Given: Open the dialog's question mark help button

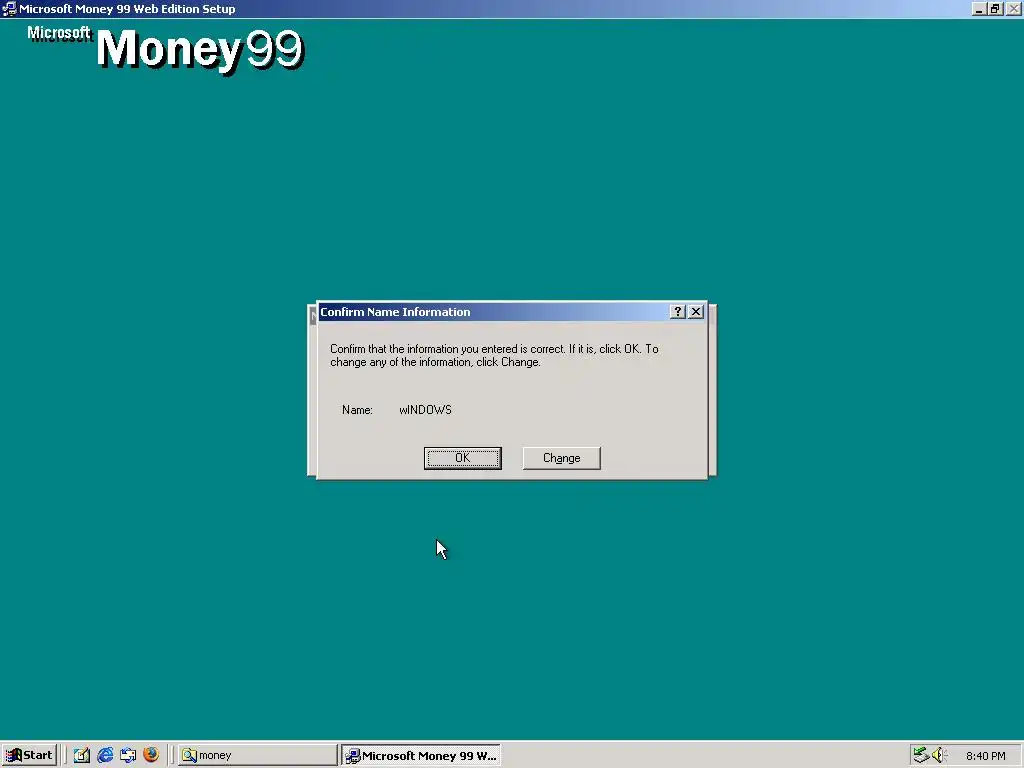Looking at the screenshot, I should pyautogui.click(x=677, y=312).
